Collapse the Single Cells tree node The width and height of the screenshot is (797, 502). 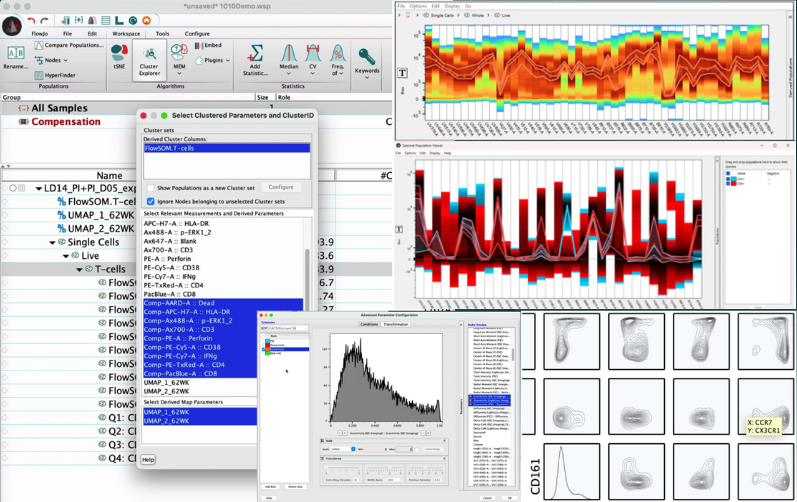(53, 242)
